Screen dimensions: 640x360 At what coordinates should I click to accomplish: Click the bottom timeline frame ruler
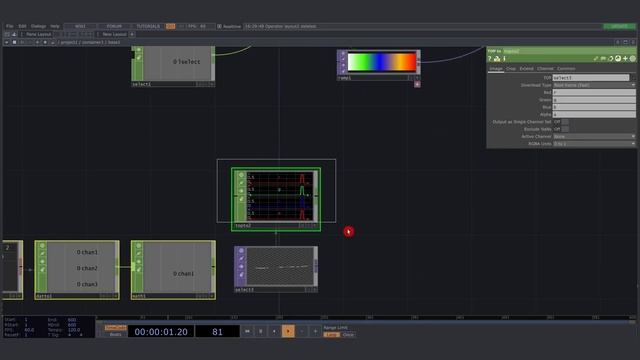(x=366, y=317)
